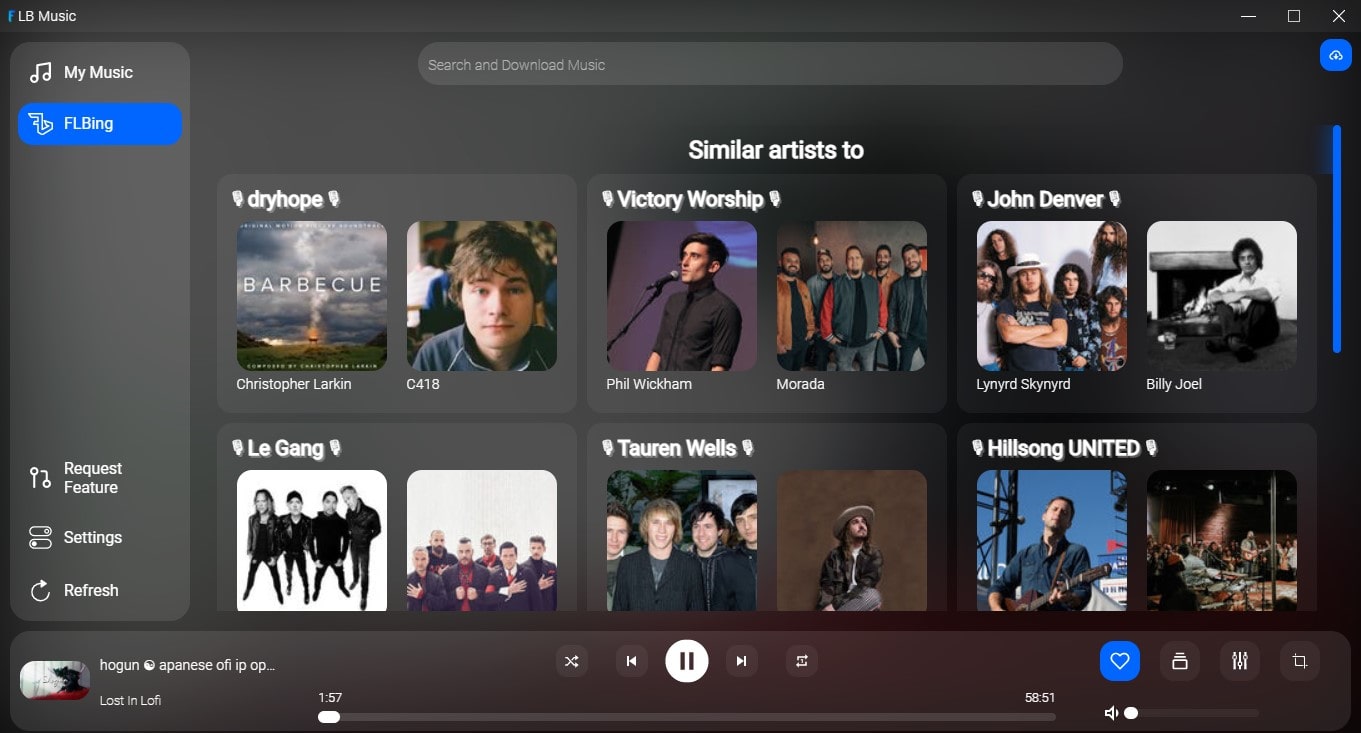This screenshot has width=1361, height=733.
Task: Open the C418 artist photo
Action: coord(482,296)
